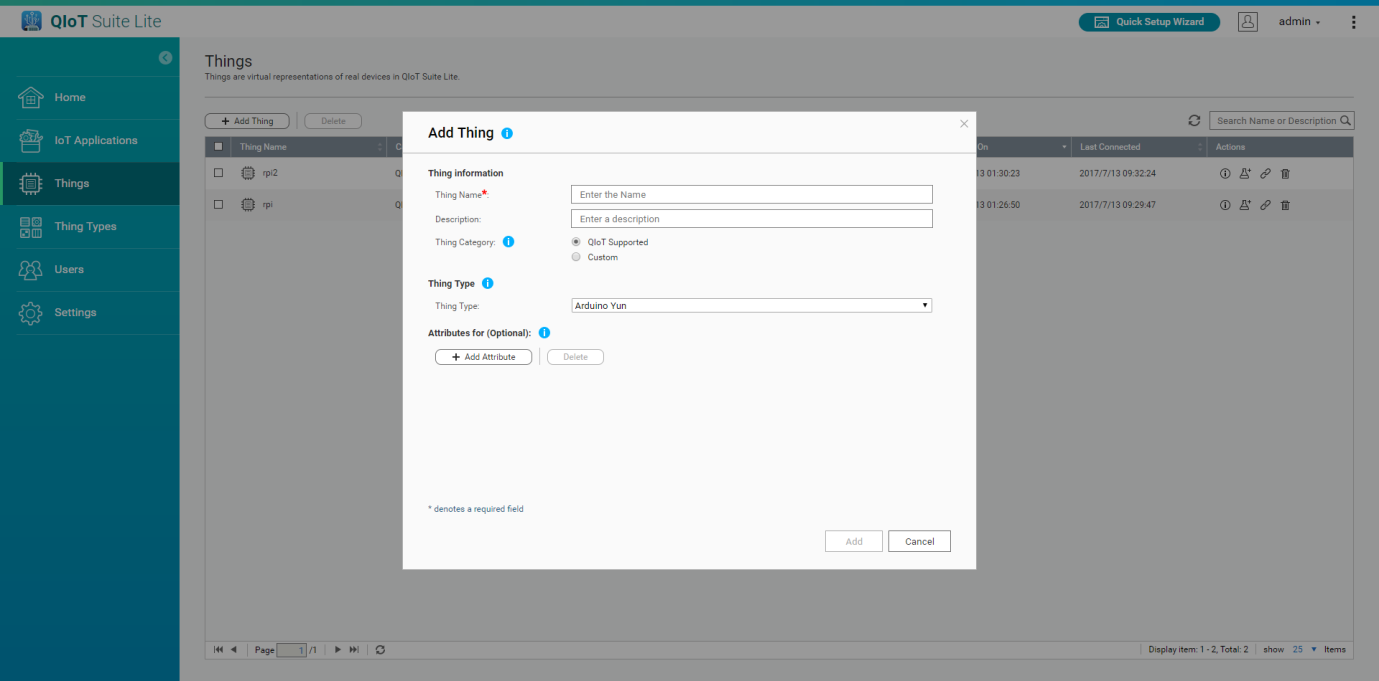Click the refresh icon beside the search box

tap(1194, 121)
